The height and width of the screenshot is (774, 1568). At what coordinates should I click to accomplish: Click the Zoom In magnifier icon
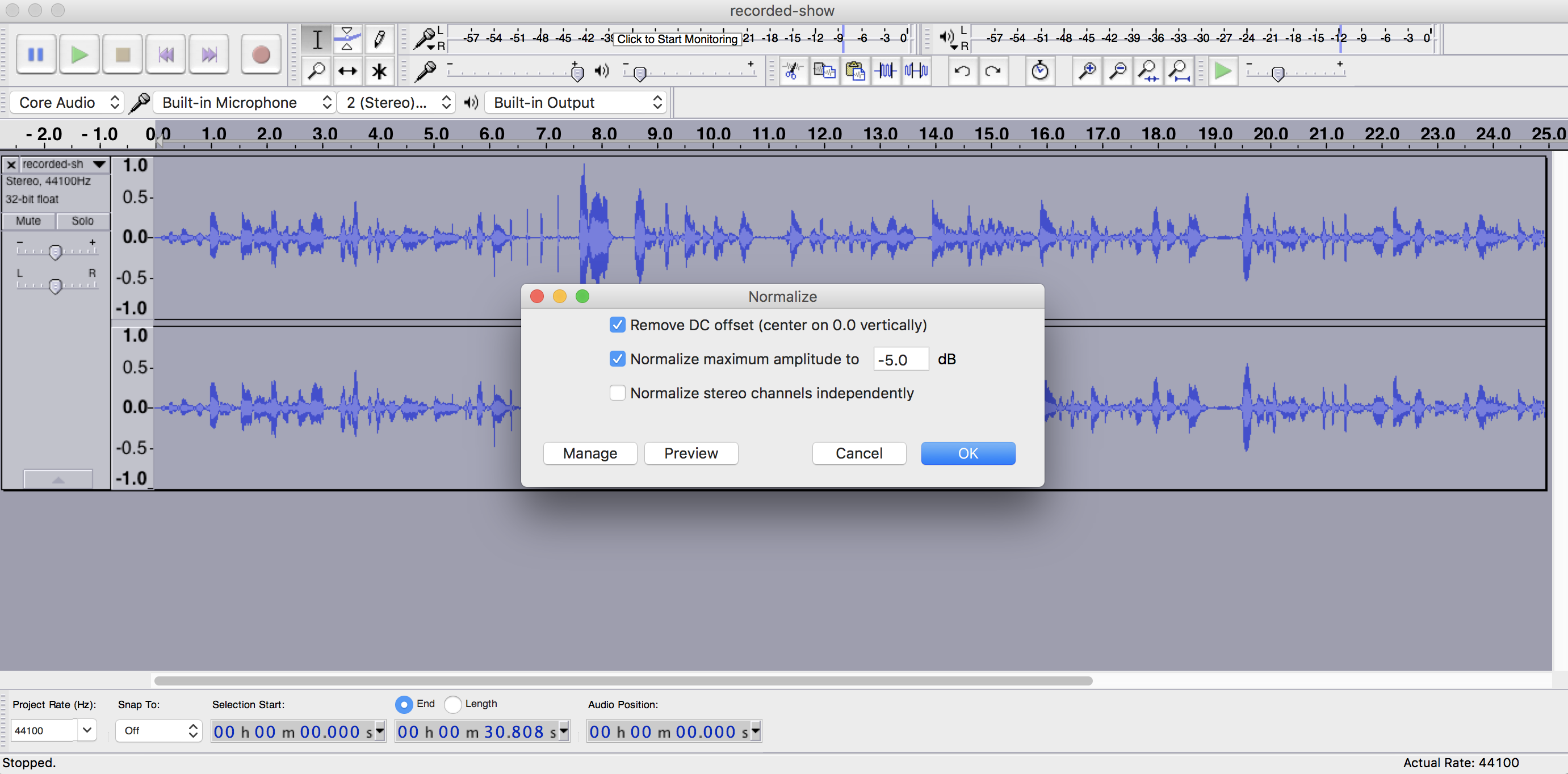click(x=1087, y=71)
